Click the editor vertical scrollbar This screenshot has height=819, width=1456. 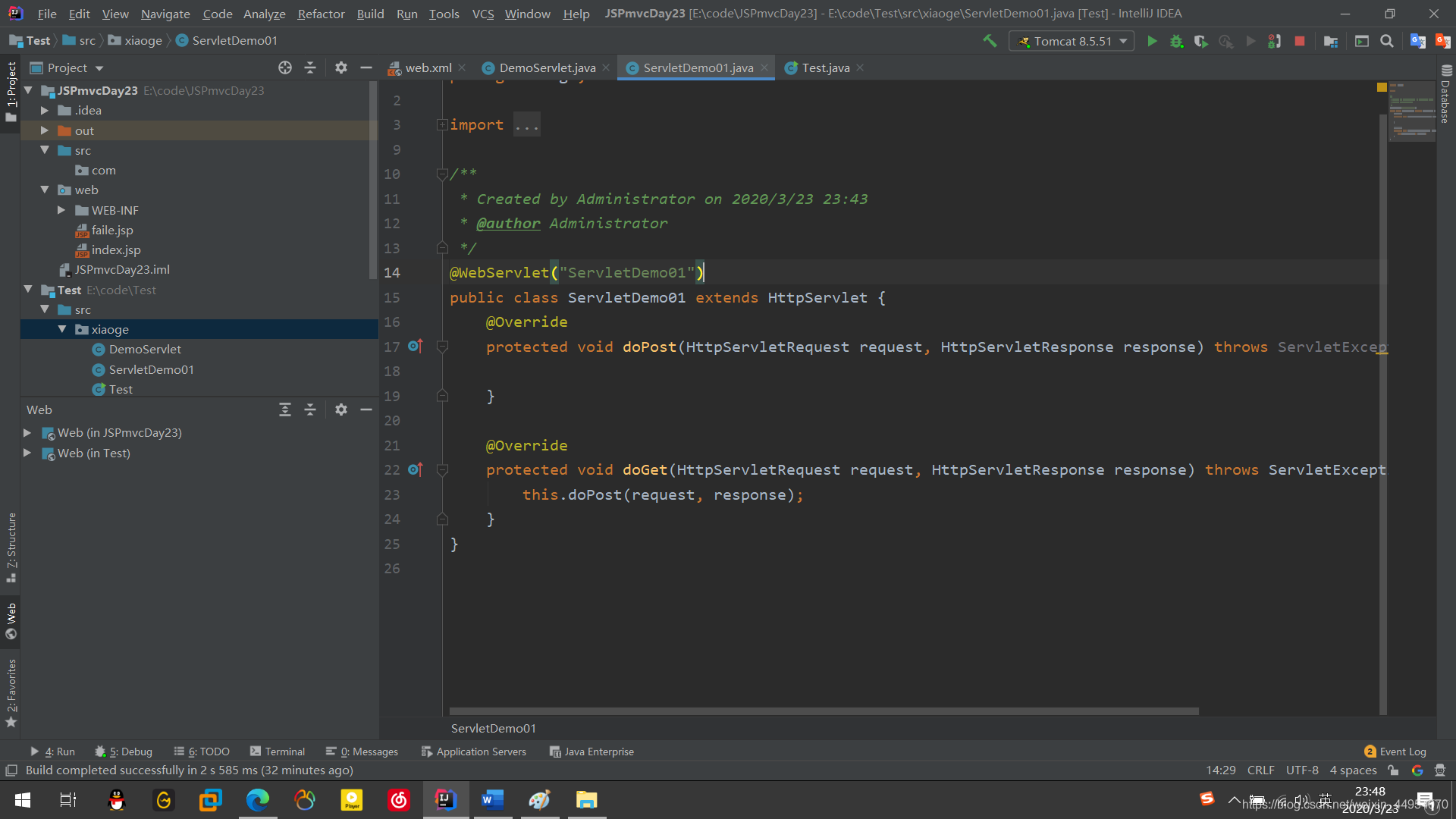click(1382, 413)
